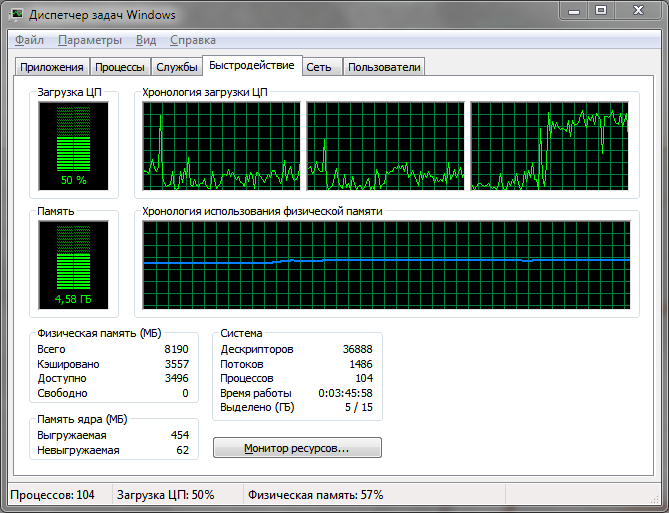Image resolution: width=669 pixels, height=513 pixels.
Task: Click the Система group label
Action: pos(241,333)
